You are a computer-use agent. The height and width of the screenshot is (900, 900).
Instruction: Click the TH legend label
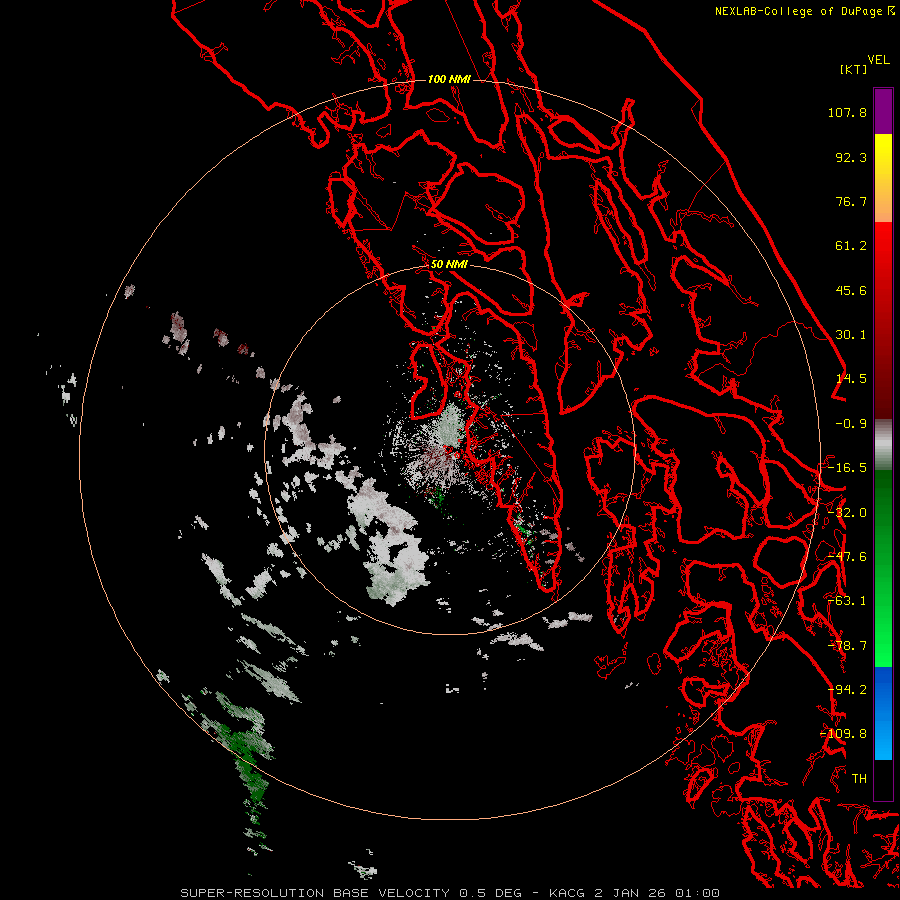pyautogui.click(x=859, y=779)
